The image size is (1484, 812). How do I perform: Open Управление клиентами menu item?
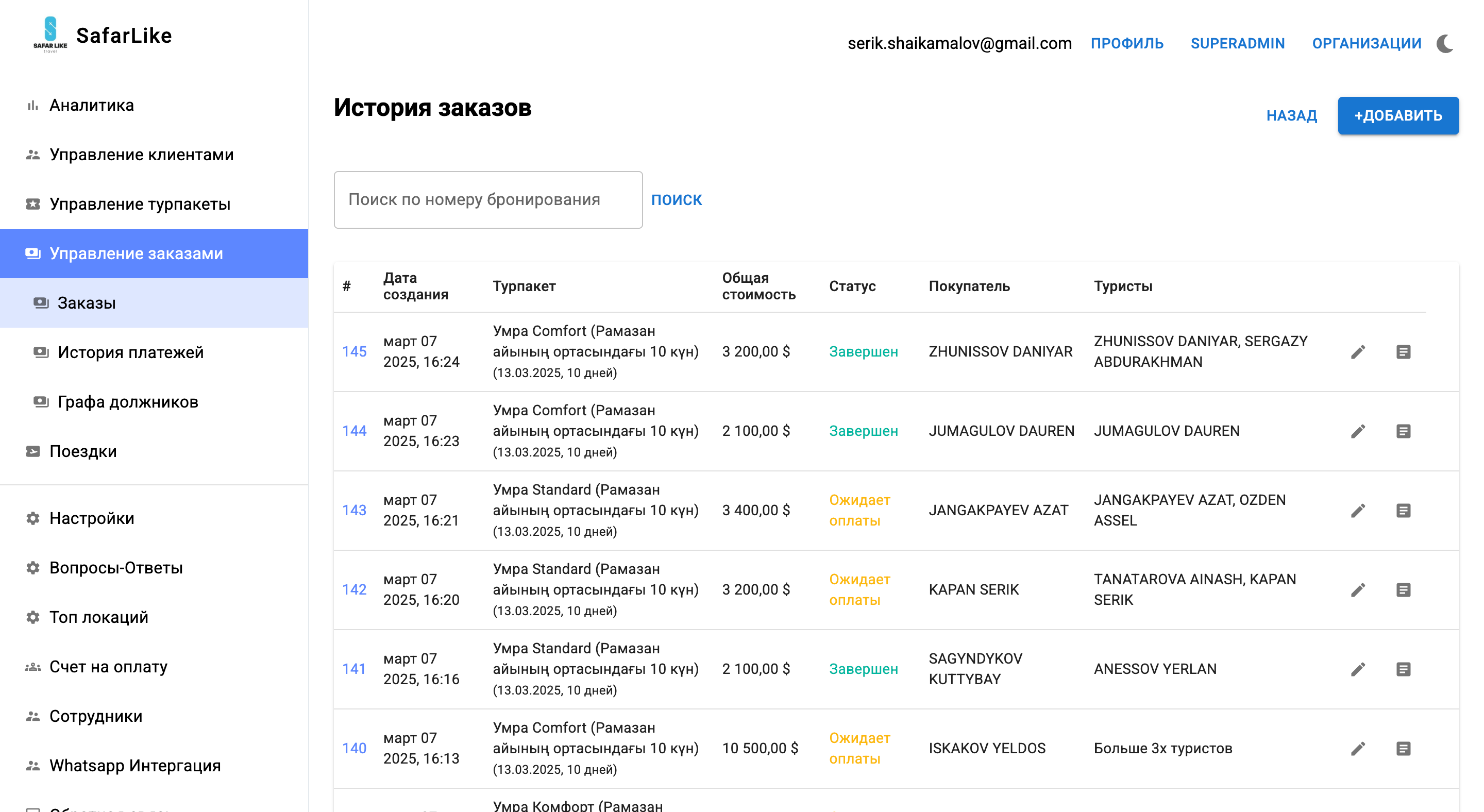click(x=154, y=155)
